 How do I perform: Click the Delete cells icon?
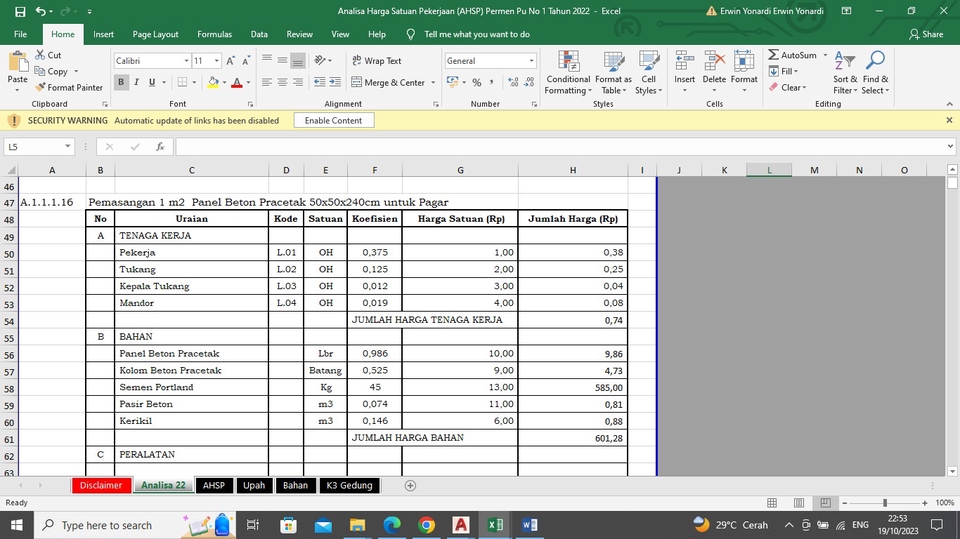714,61
